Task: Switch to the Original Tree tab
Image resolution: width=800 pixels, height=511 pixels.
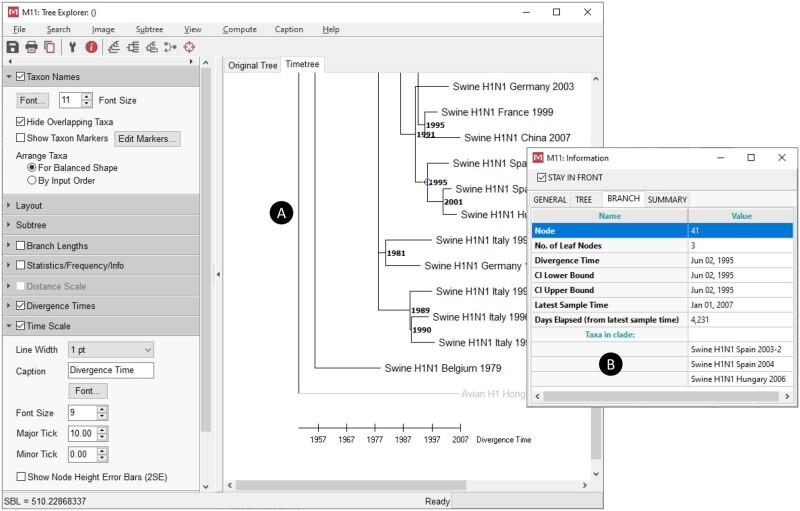Action: coord(252,66)
